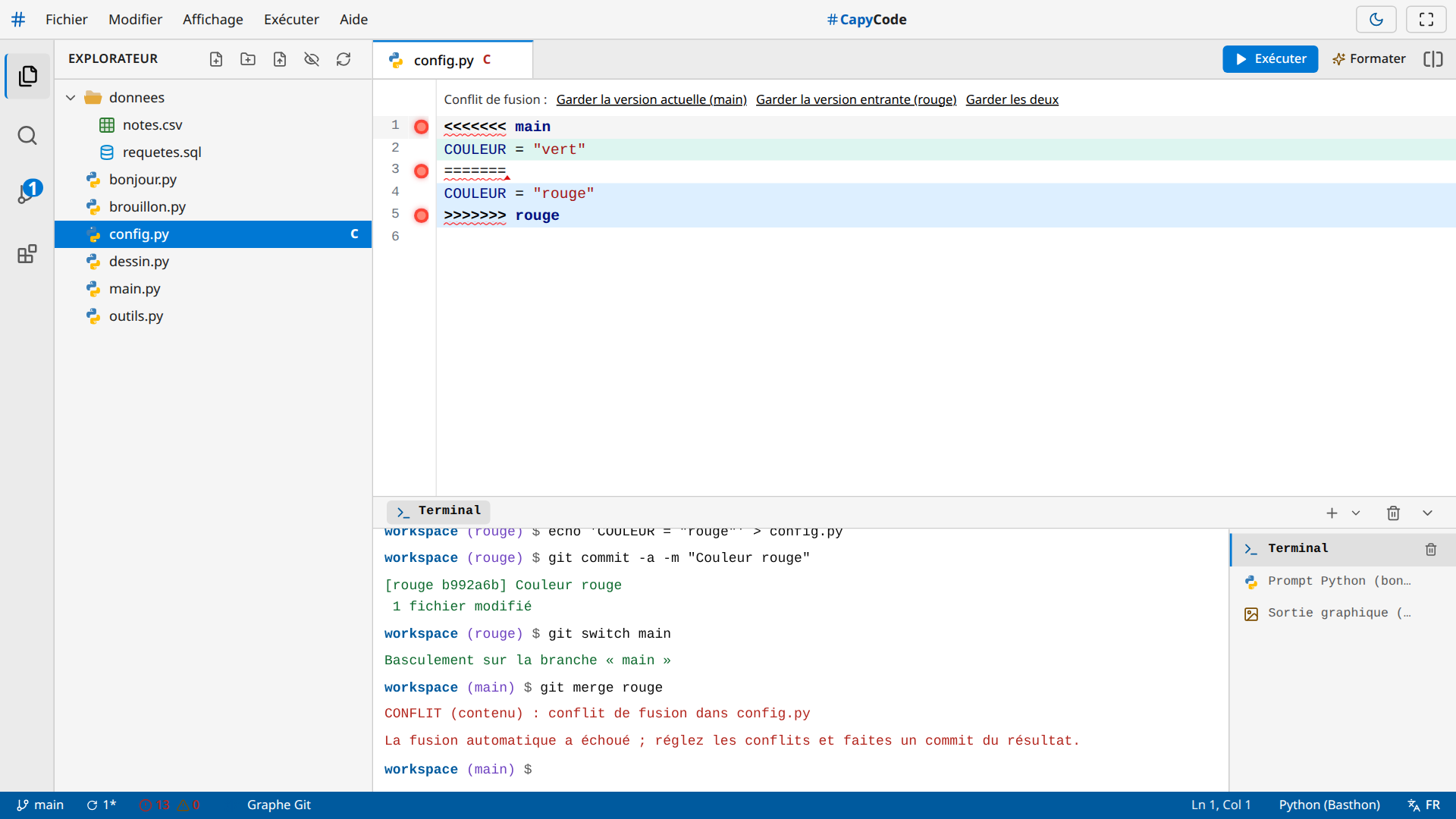
Task: Delete the Terminal entry in side list
Action: point(1431,549)
